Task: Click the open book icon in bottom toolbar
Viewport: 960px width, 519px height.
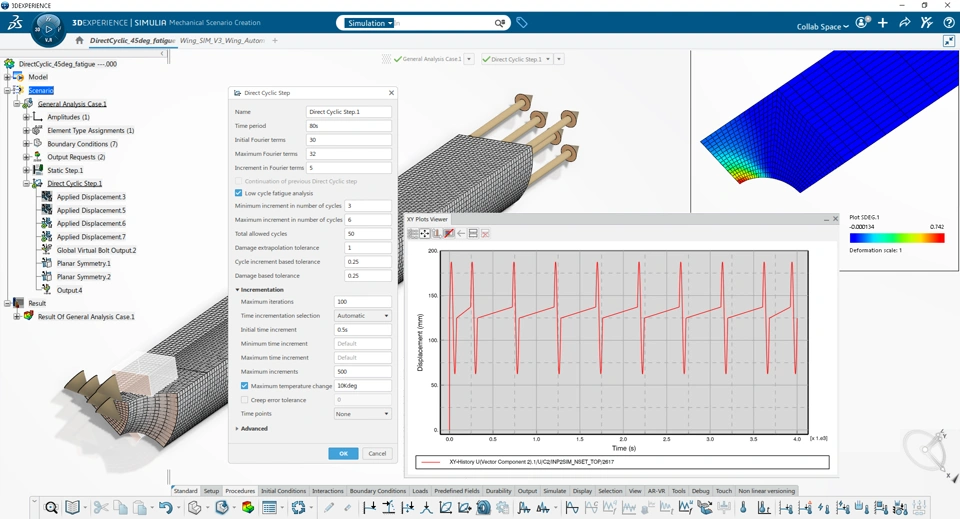Action: 73,507
